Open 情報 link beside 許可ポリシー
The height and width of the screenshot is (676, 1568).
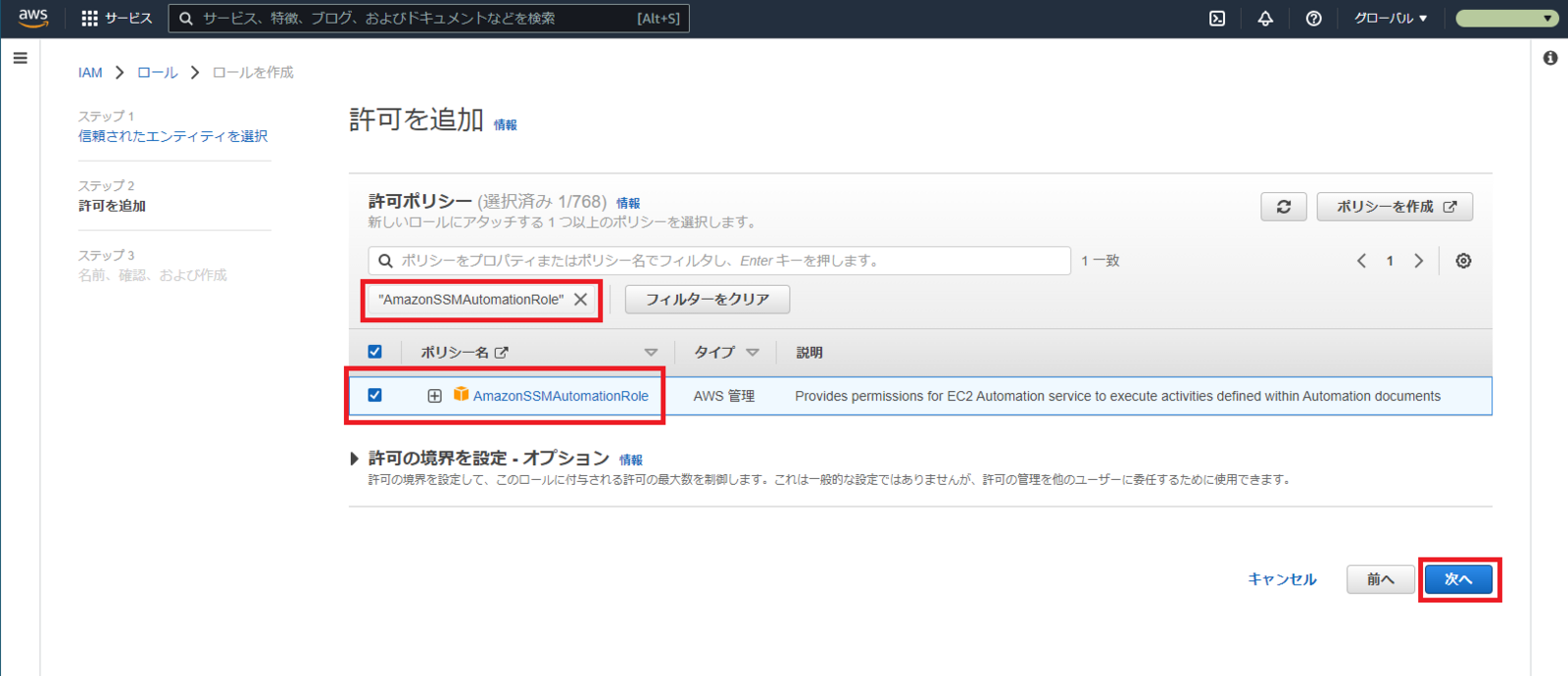(628, 203)
